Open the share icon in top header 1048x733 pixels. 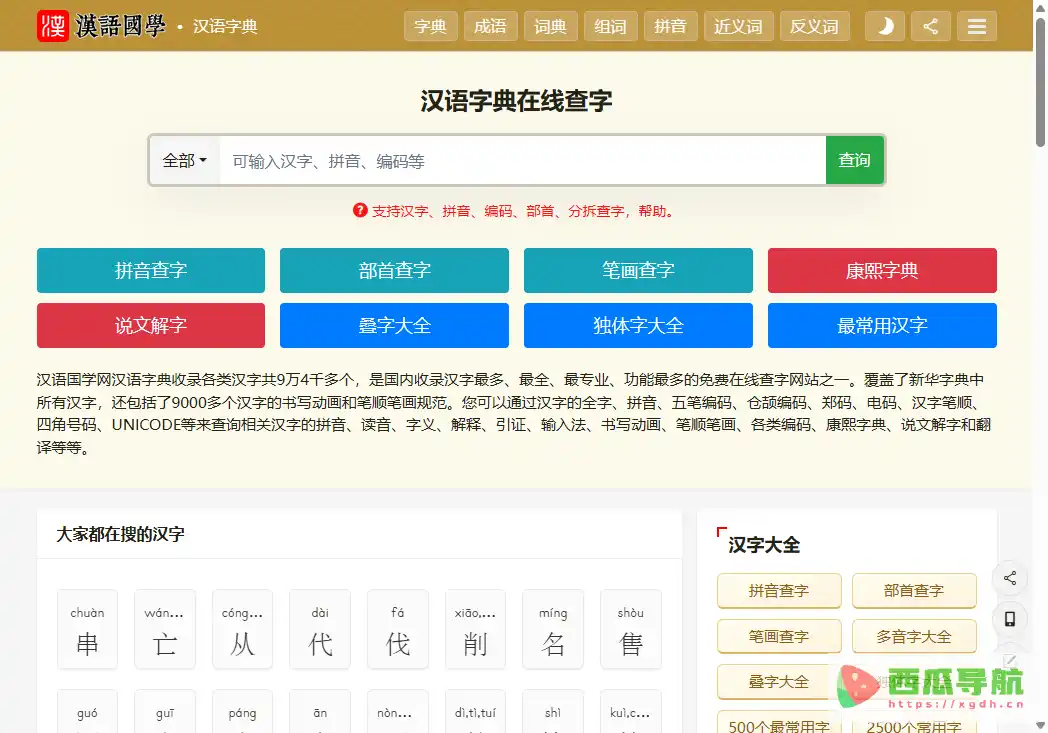coord(930,26)
